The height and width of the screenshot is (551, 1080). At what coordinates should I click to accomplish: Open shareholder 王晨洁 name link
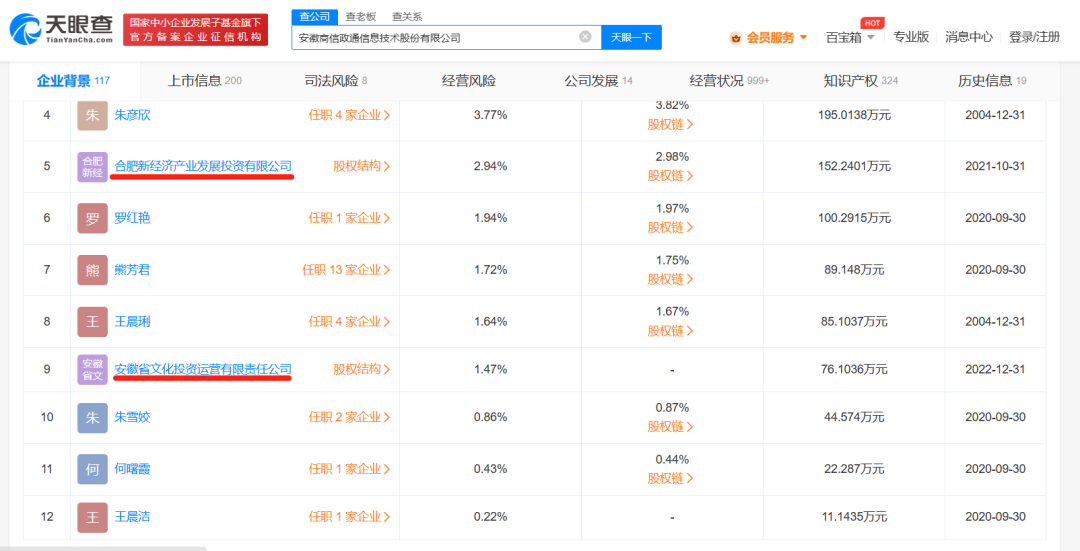tap(132, 516)
